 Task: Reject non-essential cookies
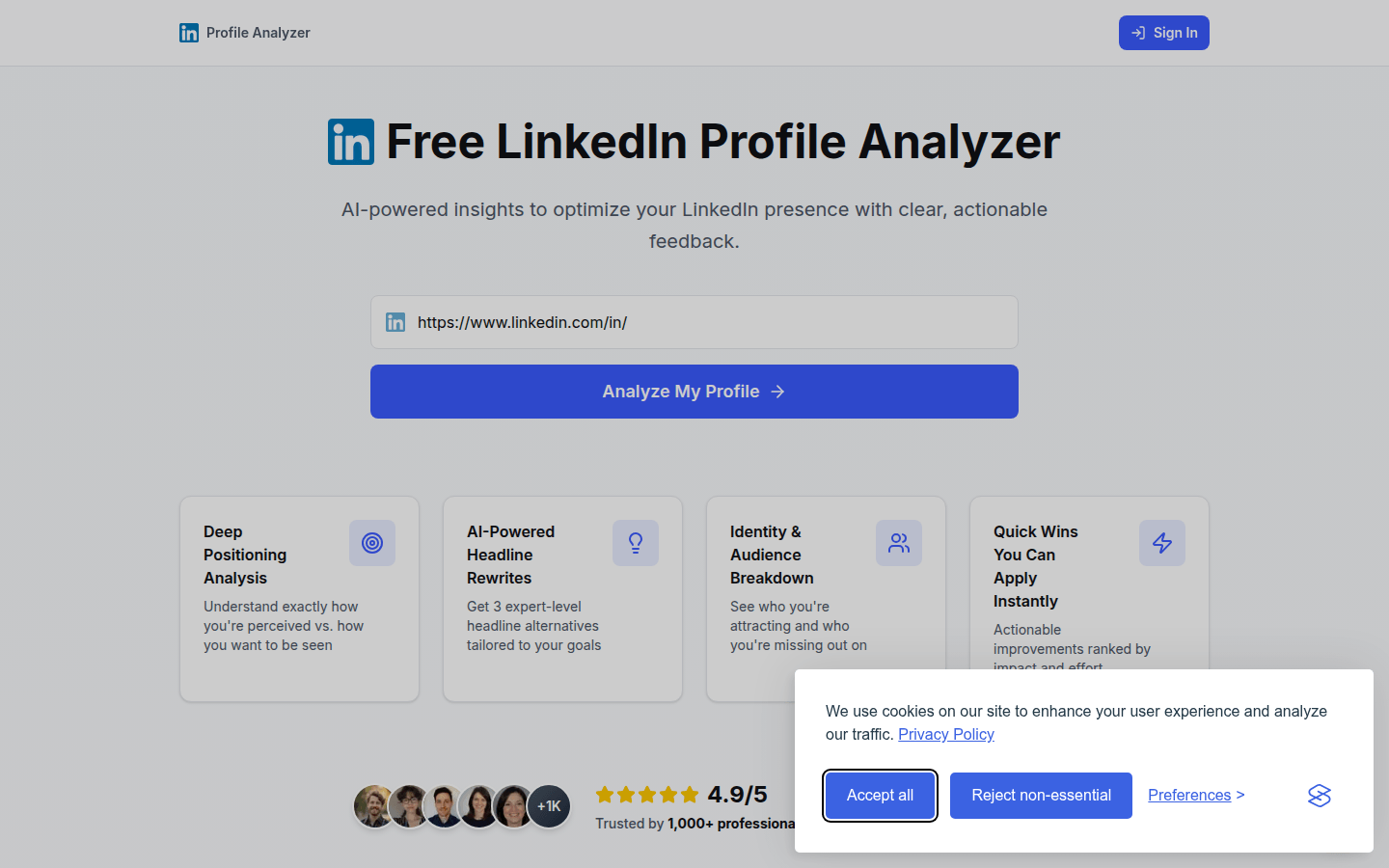pyautogui.click(x=1041, y=796)
